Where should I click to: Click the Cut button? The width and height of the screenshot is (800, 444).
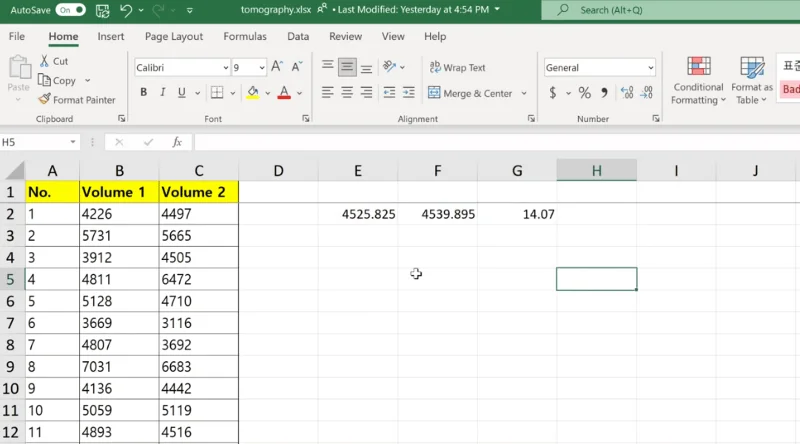[x=54, y=61]
